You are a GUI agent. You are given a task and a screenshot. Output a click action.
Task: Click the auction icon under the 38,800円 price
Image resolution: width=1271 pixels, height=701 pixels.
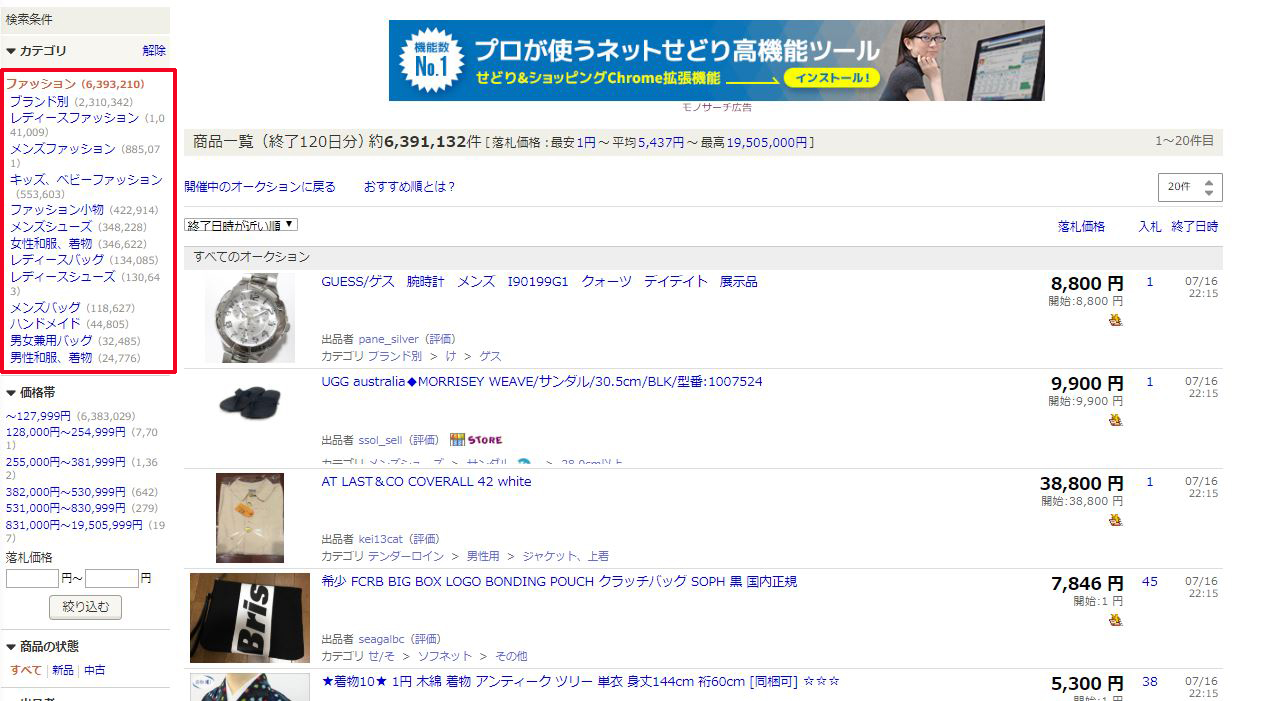[1115, 520]
